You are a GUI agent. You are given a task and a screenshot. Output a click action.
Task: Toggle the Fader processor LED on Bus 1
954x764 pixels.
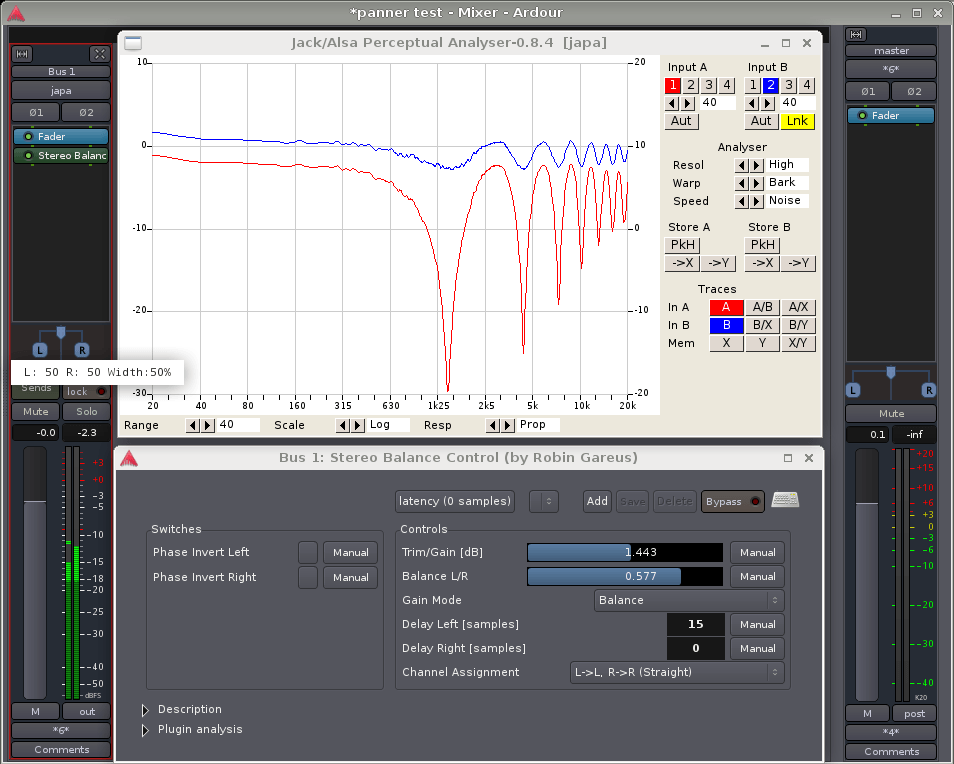[28, 136]
